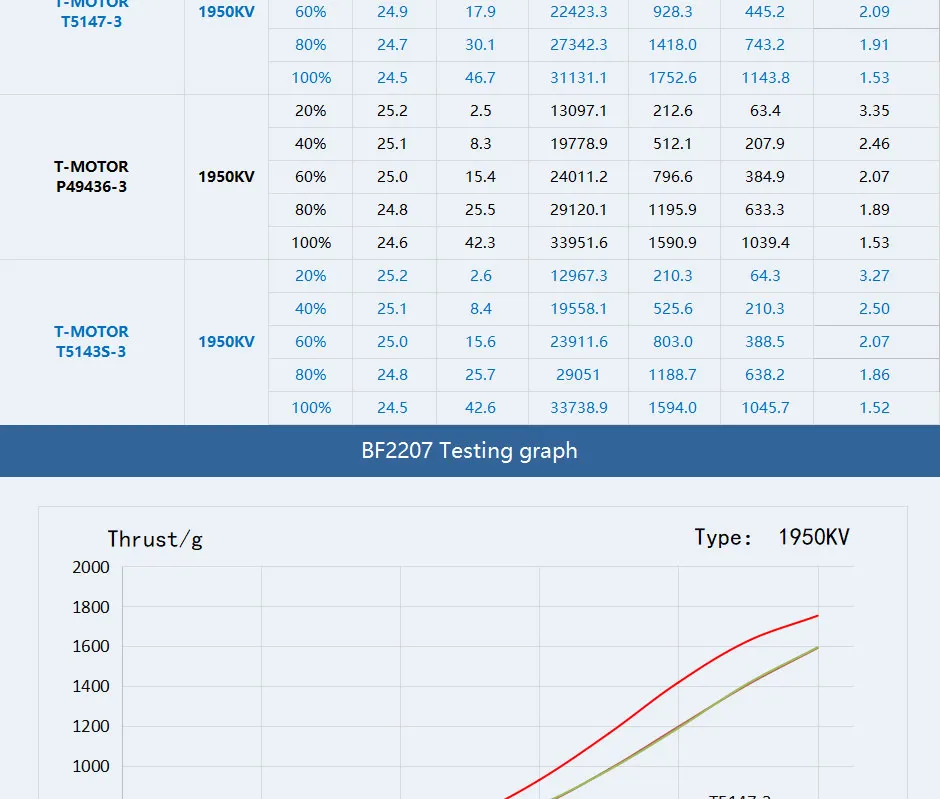Click the BF2207 Testing graph header
This screenshot has width=940, height=799.
[x=470, y=451]
